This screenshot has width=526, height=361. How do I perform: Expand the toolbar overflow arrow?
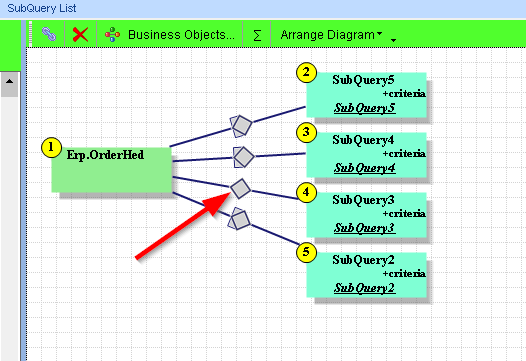coord(393,40)
